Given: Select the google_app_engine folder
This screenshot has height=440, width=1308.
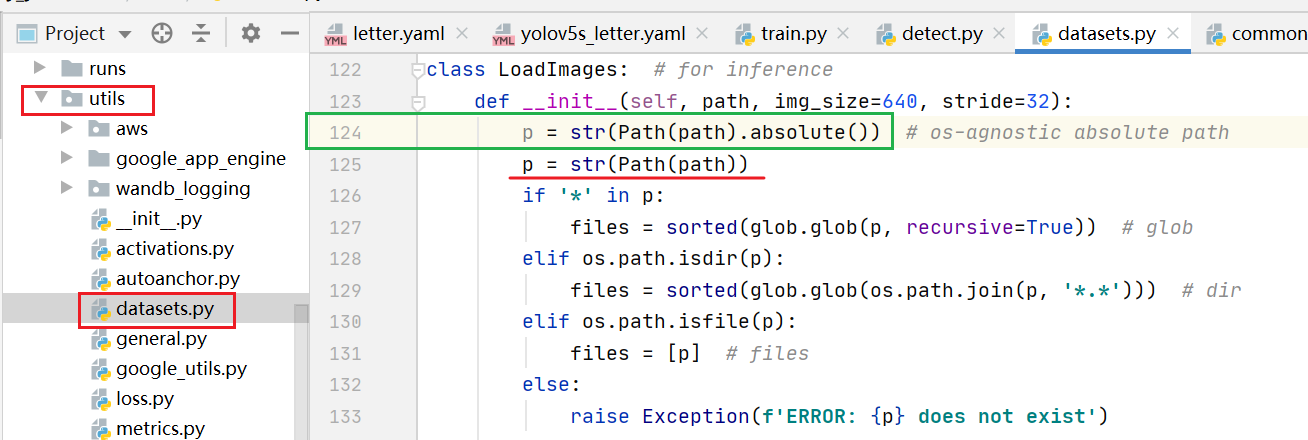Looking at the screenshot, I should [201, 159].
